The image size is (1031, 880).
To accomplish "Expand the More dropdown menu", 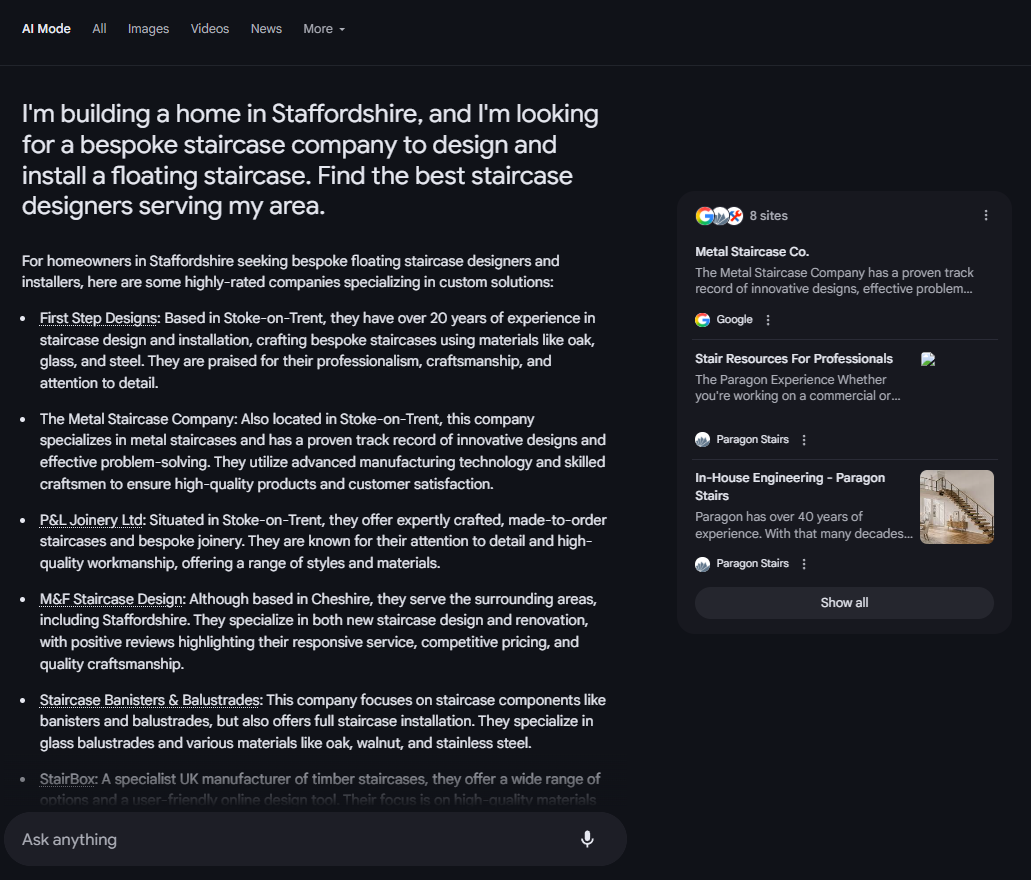I will coord(324,29).
